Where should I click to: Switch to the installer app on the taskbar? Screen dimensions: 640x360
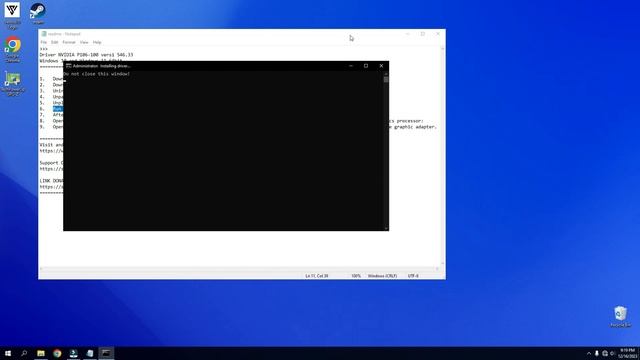coord(73,353)
